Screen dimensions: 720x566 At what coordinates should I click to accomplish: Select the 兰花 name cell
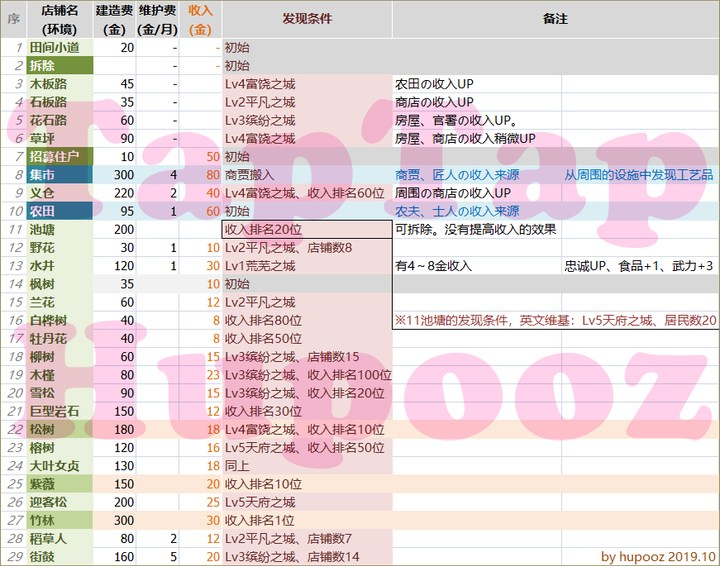(x=60, y=302)
